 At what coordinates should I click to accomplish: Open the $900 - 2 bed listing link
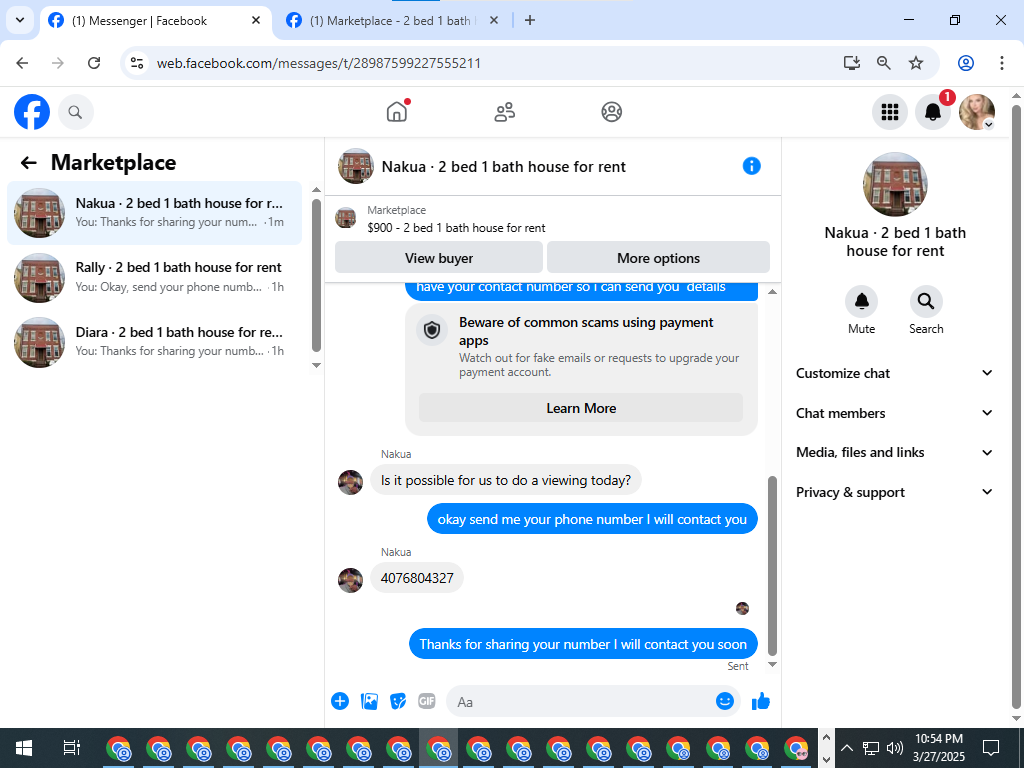456,228
